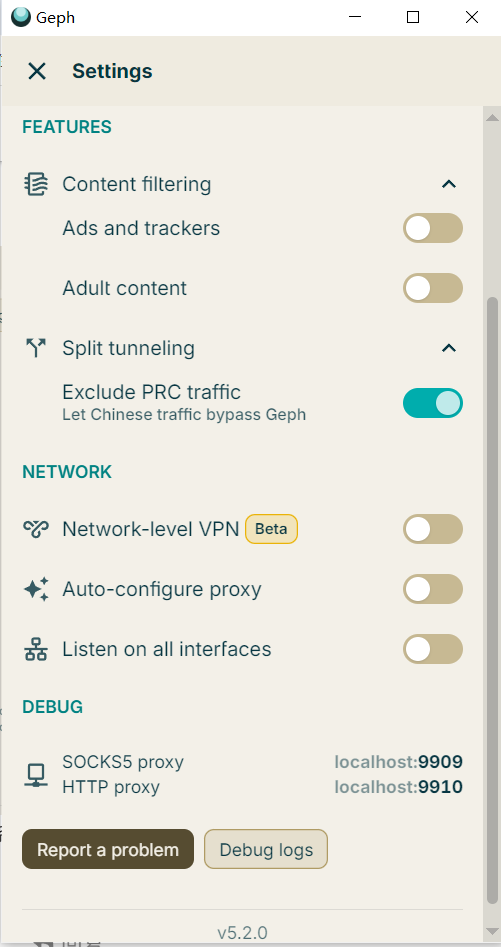Collapse the Split tunneling section chevron
Viewport: 501px width, 947px height.
[448, 348]
